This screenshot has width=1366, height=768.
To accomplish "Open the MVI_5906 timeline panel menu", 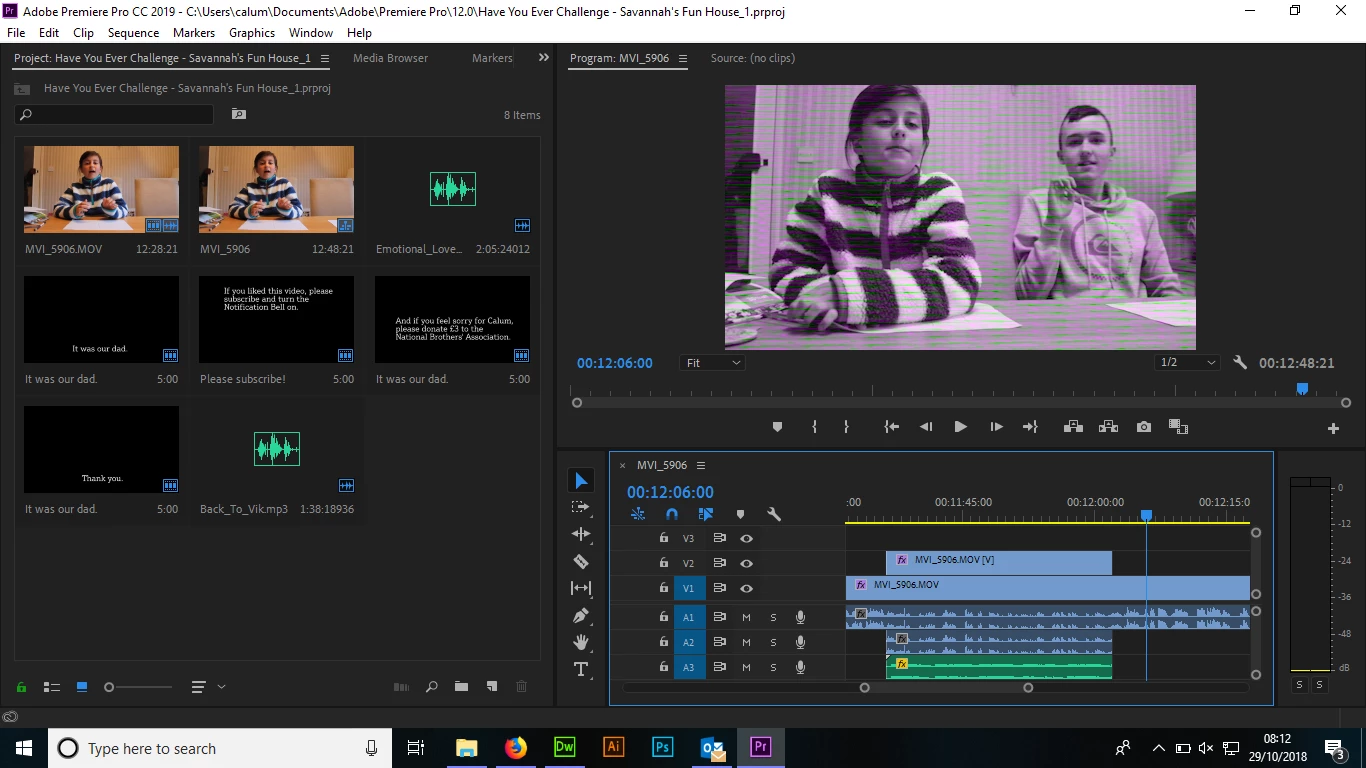I will click(701, 465).
